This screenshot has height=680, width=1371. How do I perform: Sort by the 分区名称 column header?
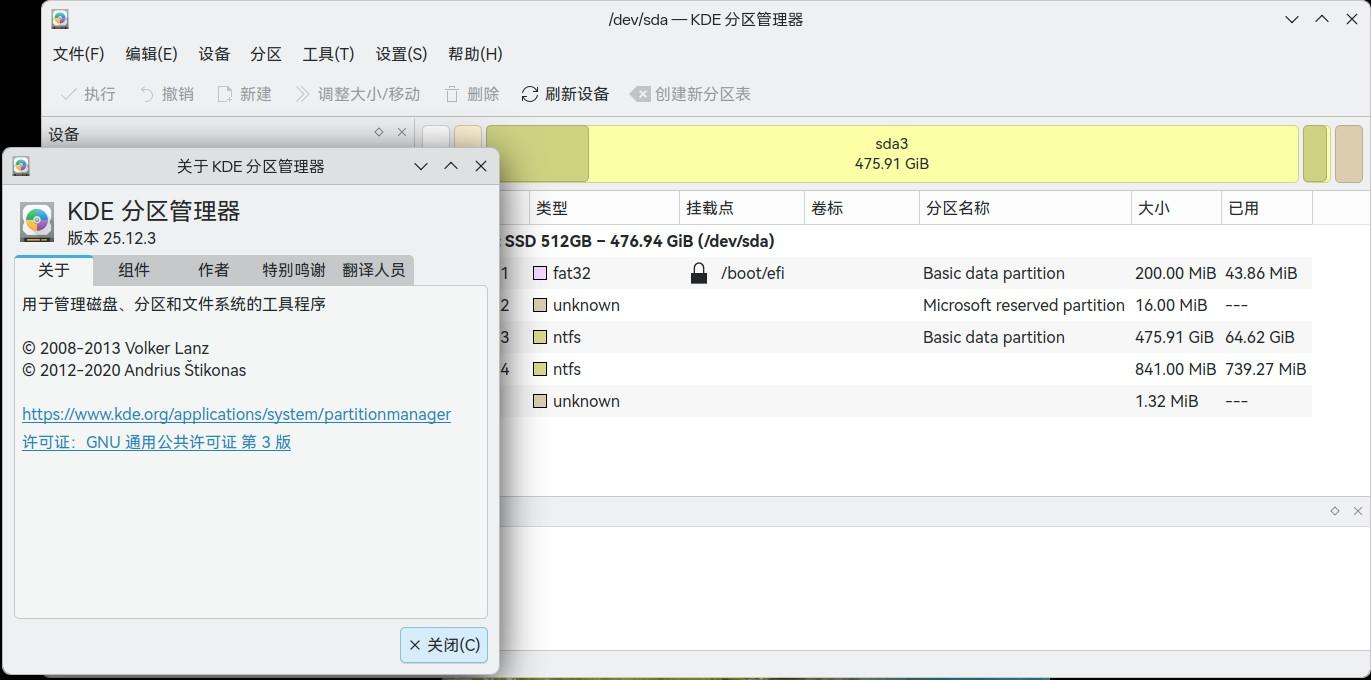[1025, 208]
